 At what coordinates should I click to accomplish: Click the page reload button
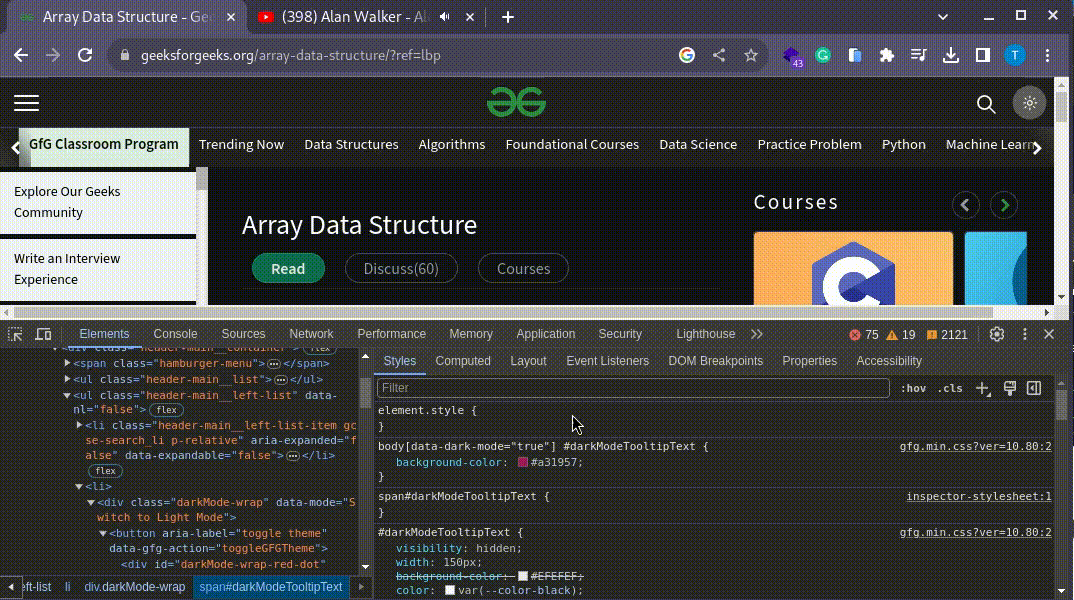[85, 56]
